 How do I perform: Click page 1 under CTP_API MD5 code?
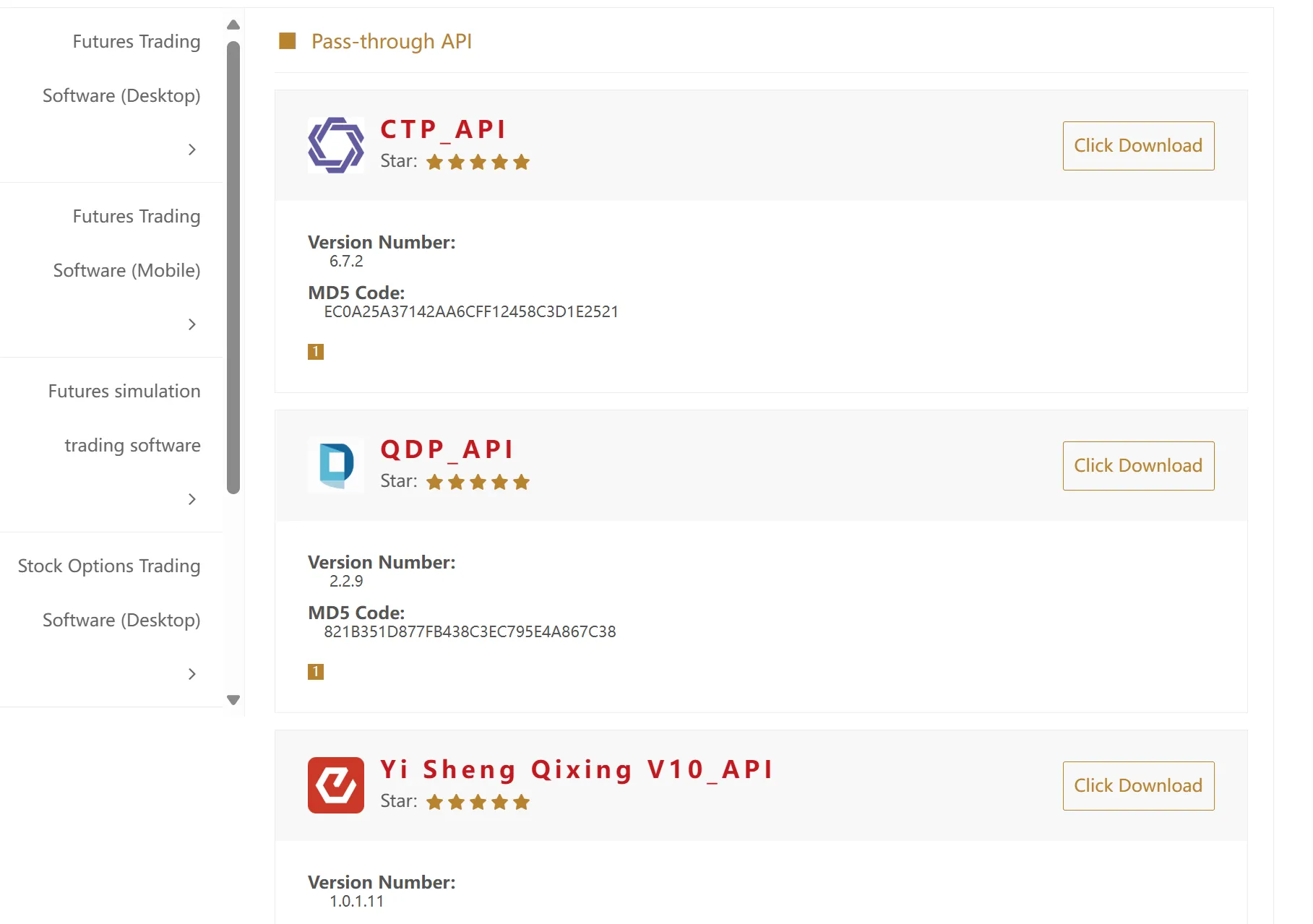(x=316, y=352)
